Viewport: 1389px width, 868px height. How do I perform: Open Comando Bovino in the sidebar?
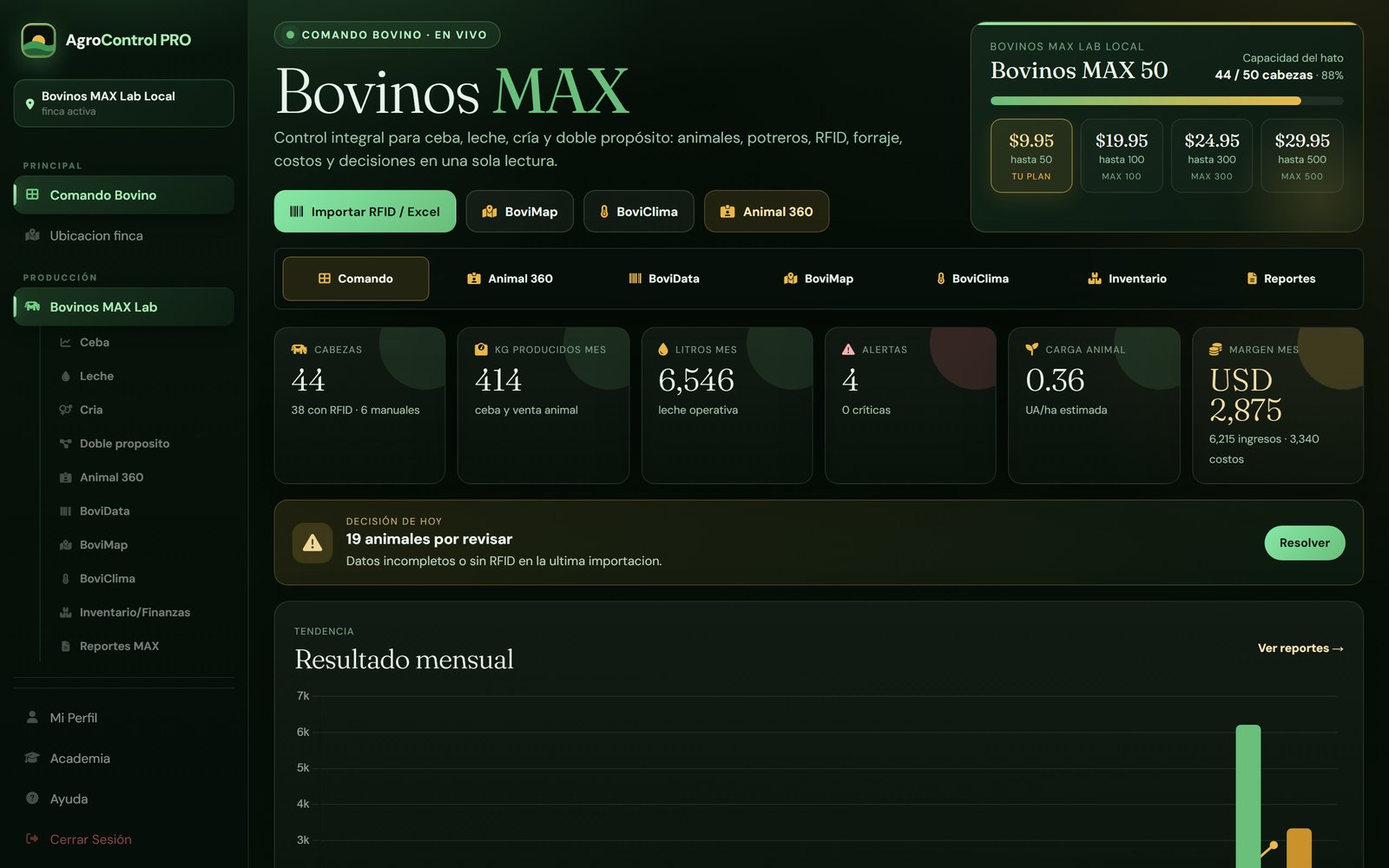124,194
